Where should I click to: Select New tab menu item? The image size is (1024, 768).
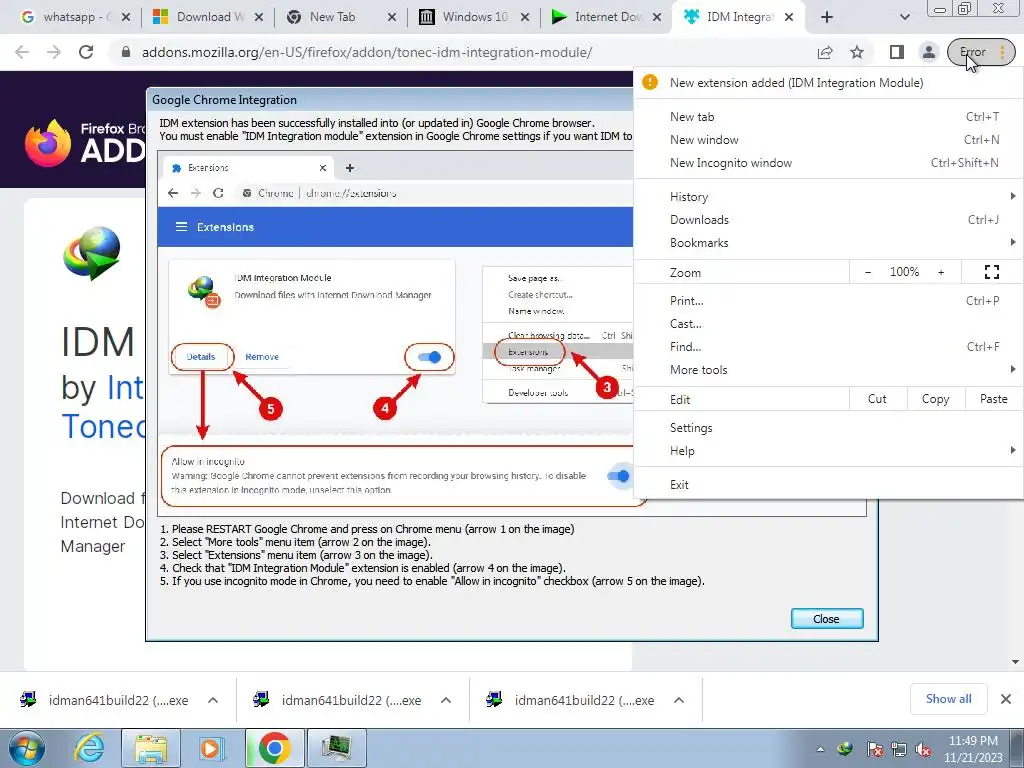click(x=829, y=117)
